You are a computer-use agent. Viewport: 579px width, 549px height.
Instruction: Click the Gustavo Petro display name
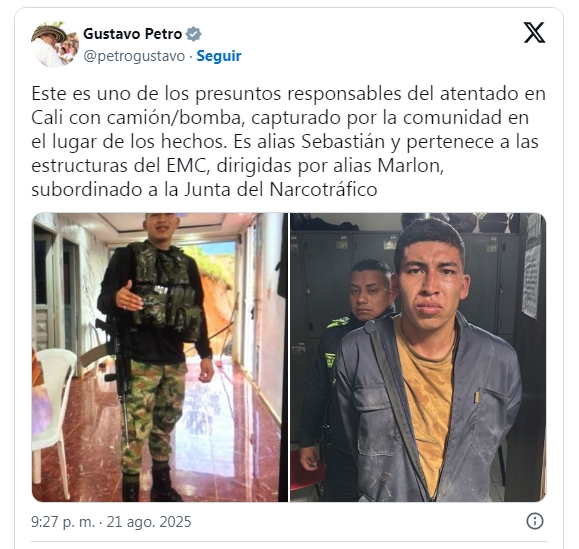133,34
